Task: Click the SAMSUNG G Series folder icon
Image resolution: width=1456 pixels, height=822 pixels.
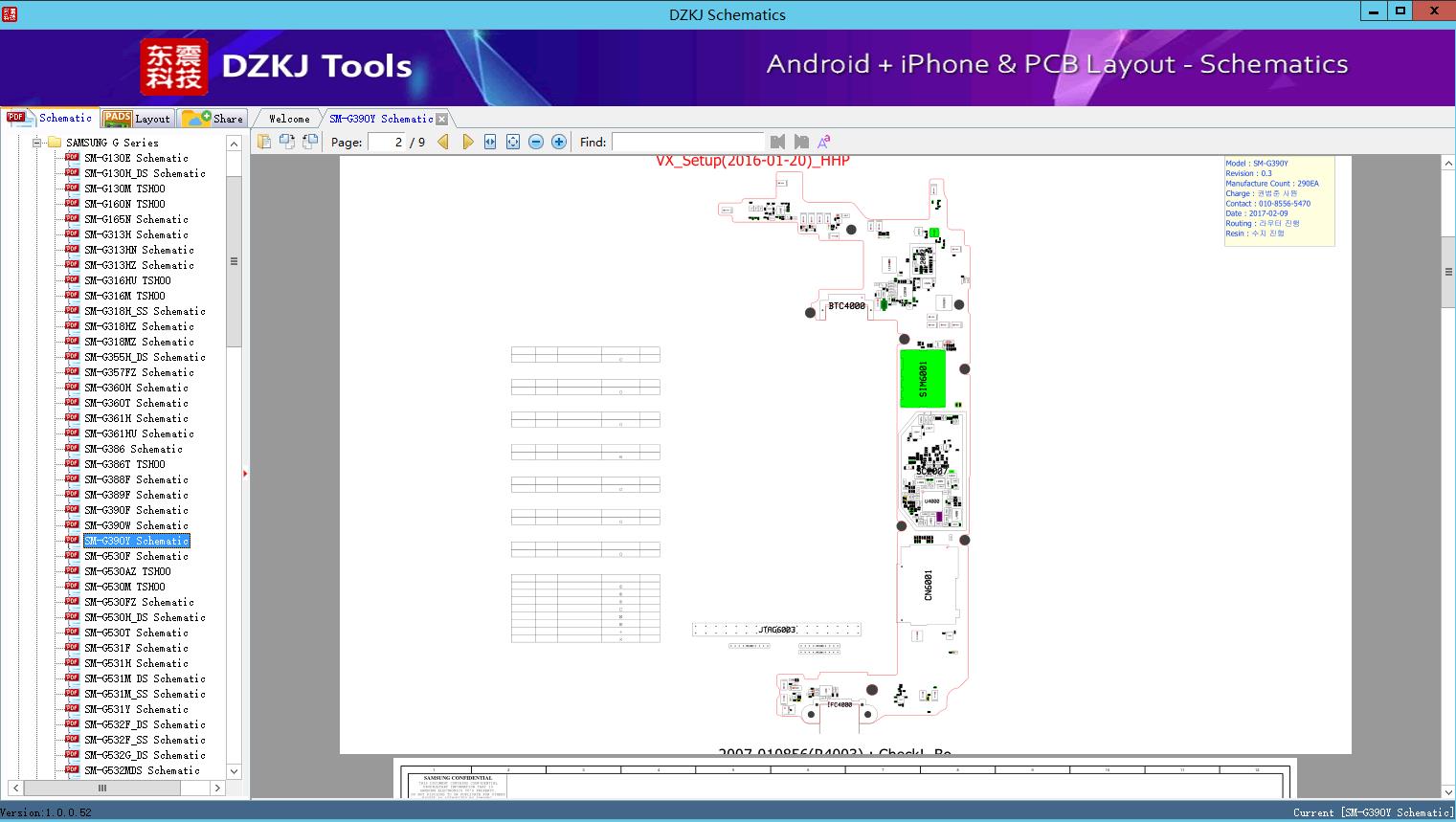Action: point(54,143)
